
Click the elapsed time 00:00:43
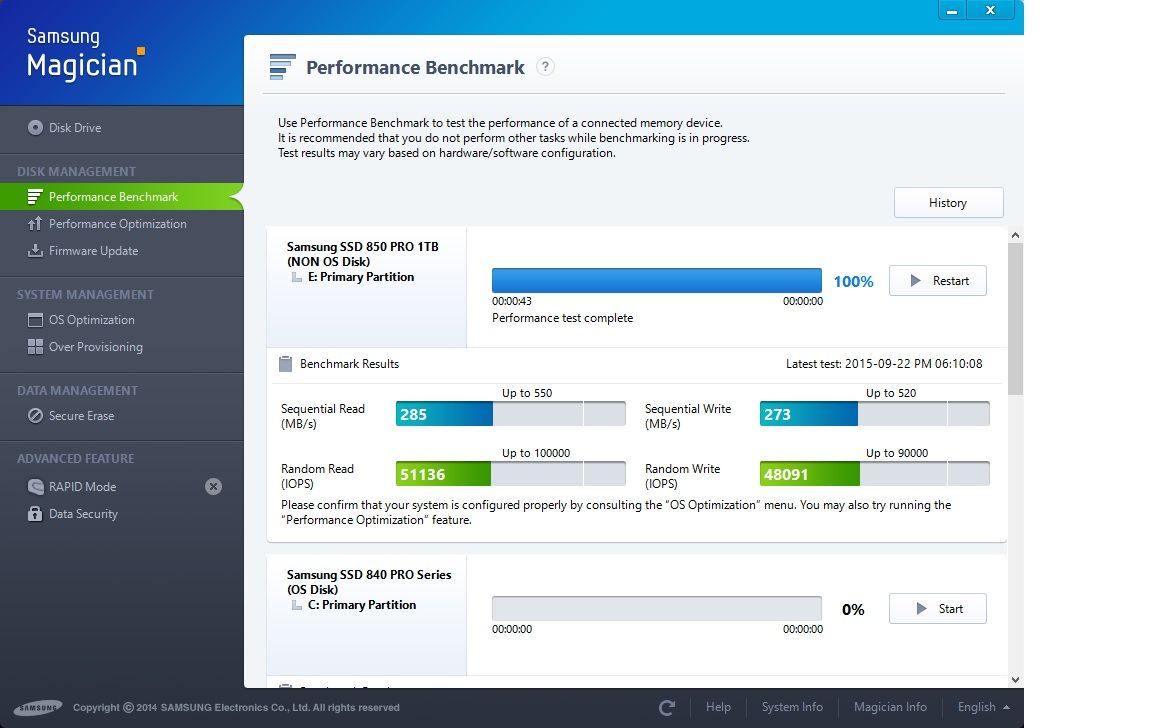click(511, 301)
